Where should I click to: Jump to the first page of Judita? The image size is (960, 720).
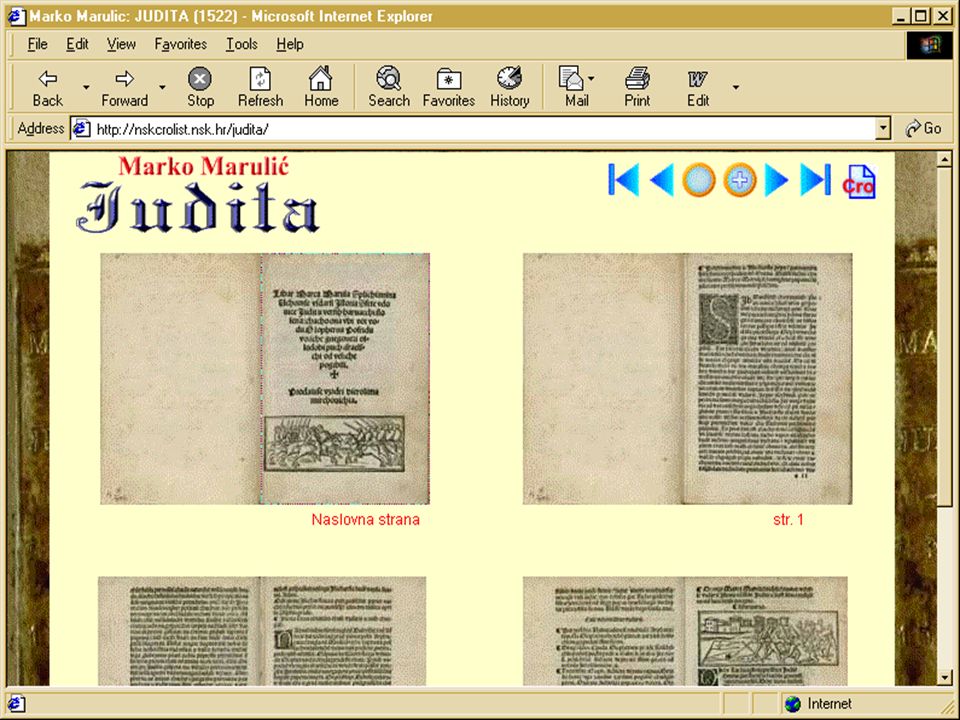[x=624, y=179]
